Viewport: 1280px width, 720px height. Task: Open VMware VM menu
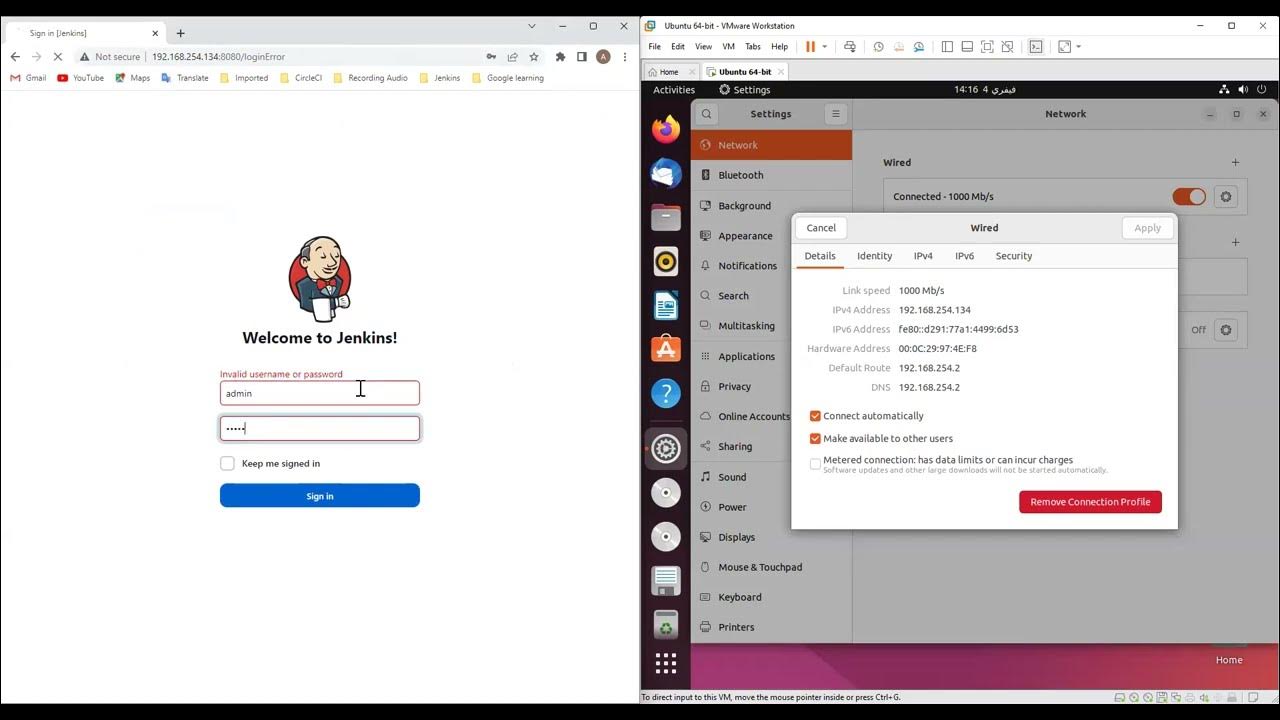(x=728, y=46)
